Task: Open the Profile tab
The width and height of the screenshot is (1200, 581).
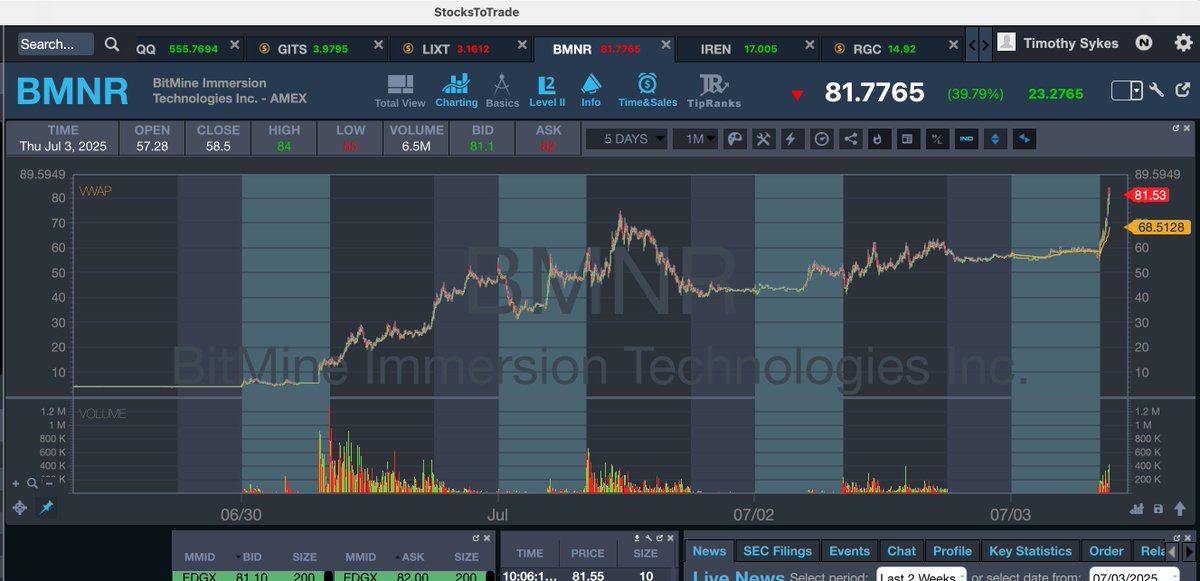Action: pyautogui.click(x=952, y=551)
